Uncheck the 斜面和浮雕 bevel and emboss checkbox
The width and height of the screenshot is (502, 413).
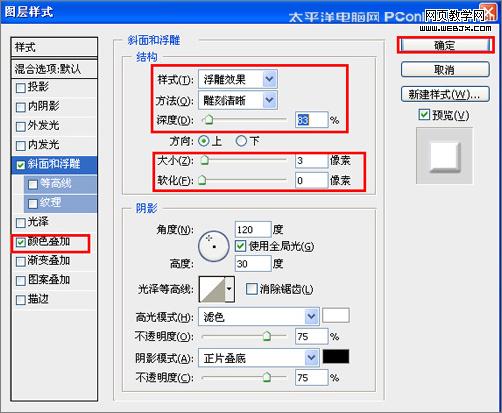coord(20,165)
